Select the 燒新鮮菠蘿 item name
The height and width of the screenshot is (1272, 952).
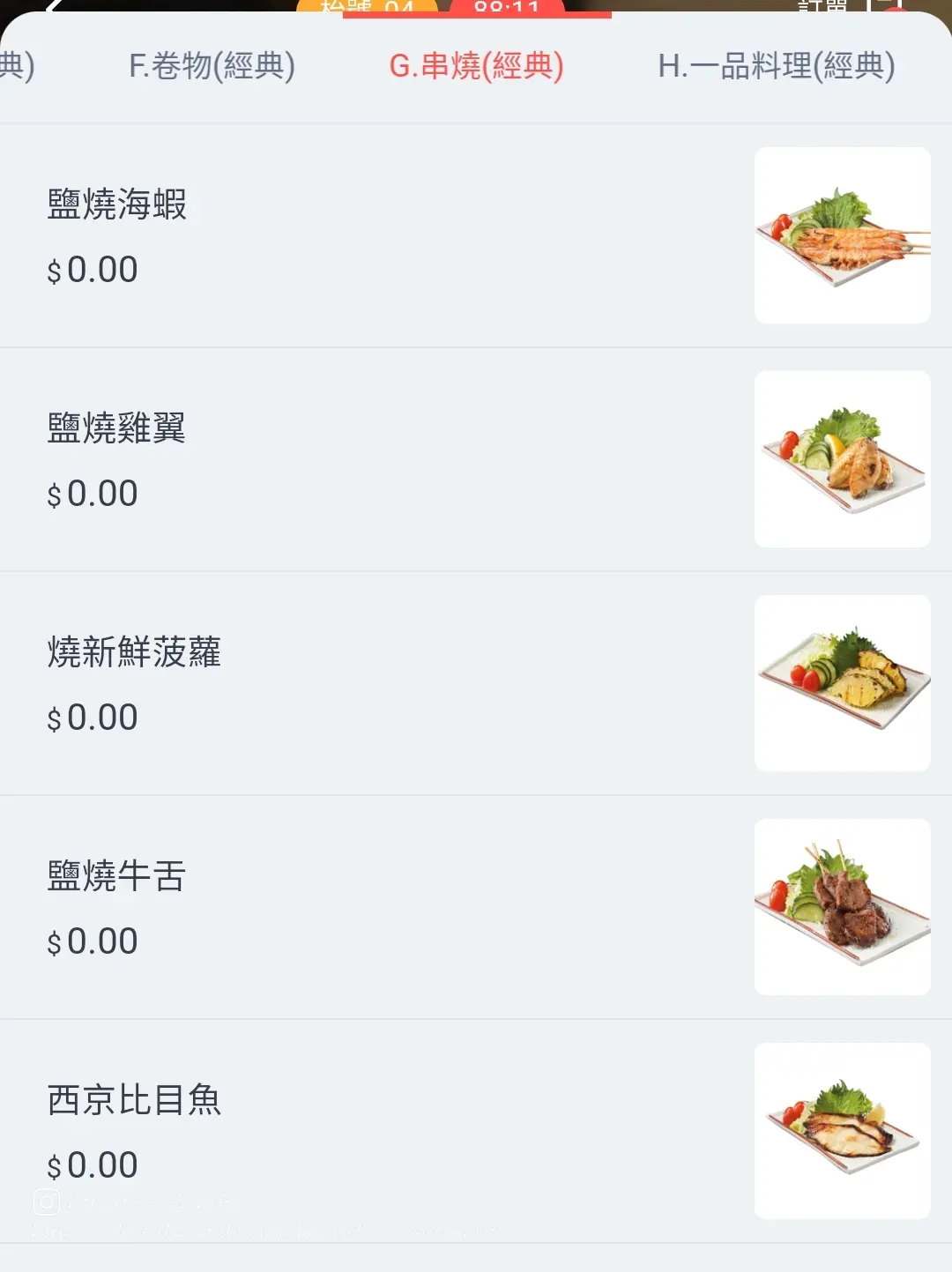click(x=134, y=651)
